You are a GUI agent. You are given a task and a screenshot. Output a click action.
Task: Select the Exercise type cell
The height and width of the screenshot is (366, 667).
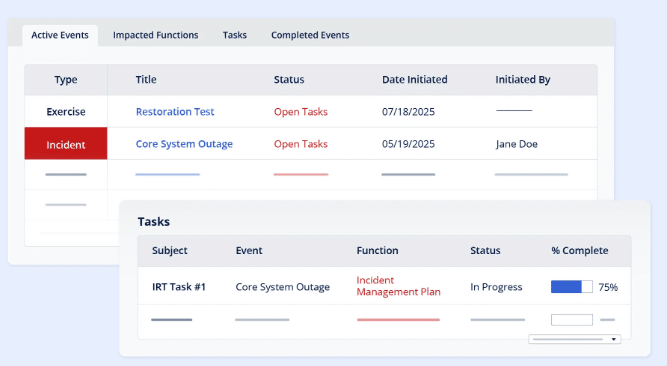66,112
